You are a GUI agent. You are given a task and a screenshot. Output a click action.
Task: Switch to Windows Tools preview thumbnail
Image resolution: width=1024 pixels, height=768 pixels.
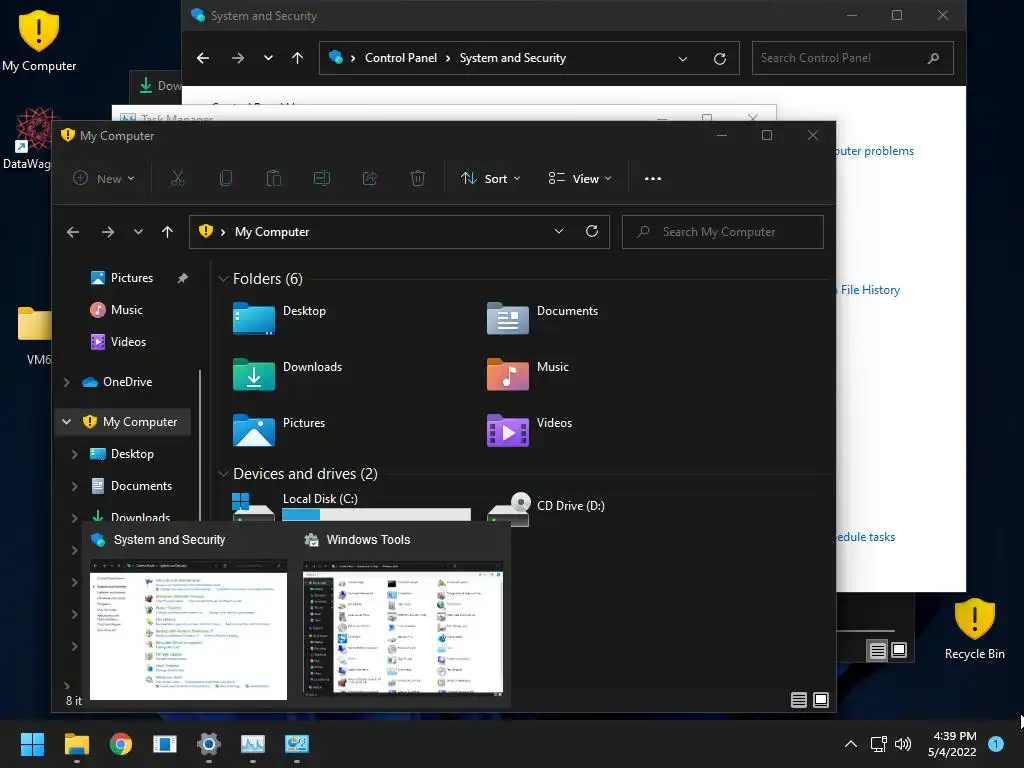coord(403,628)
